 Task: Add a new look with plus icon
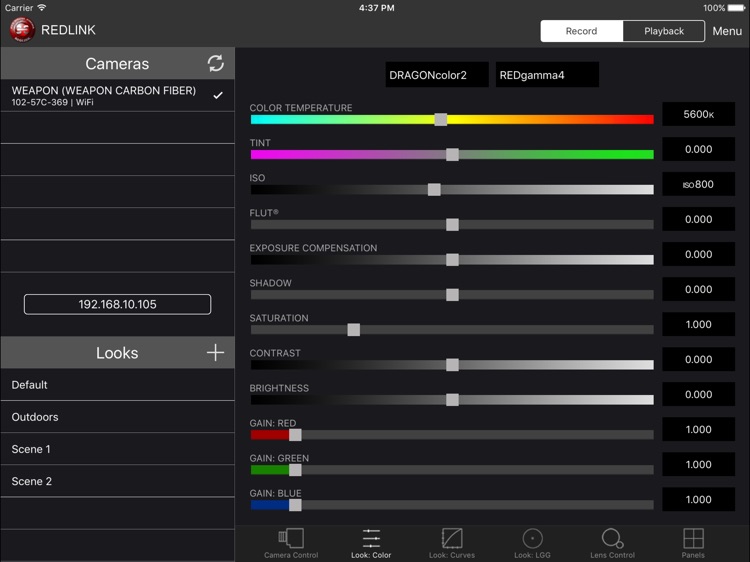pos(215,353)
